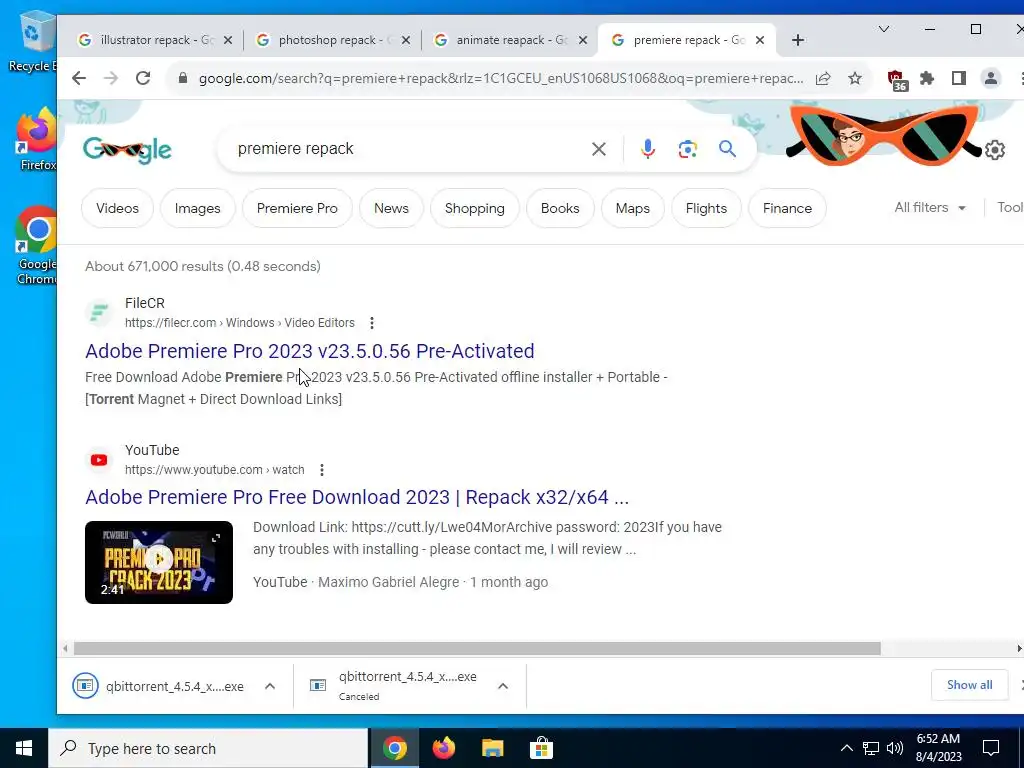Toggle the Chrome side panel icon
1024x768 pixels.
point(959,78)
